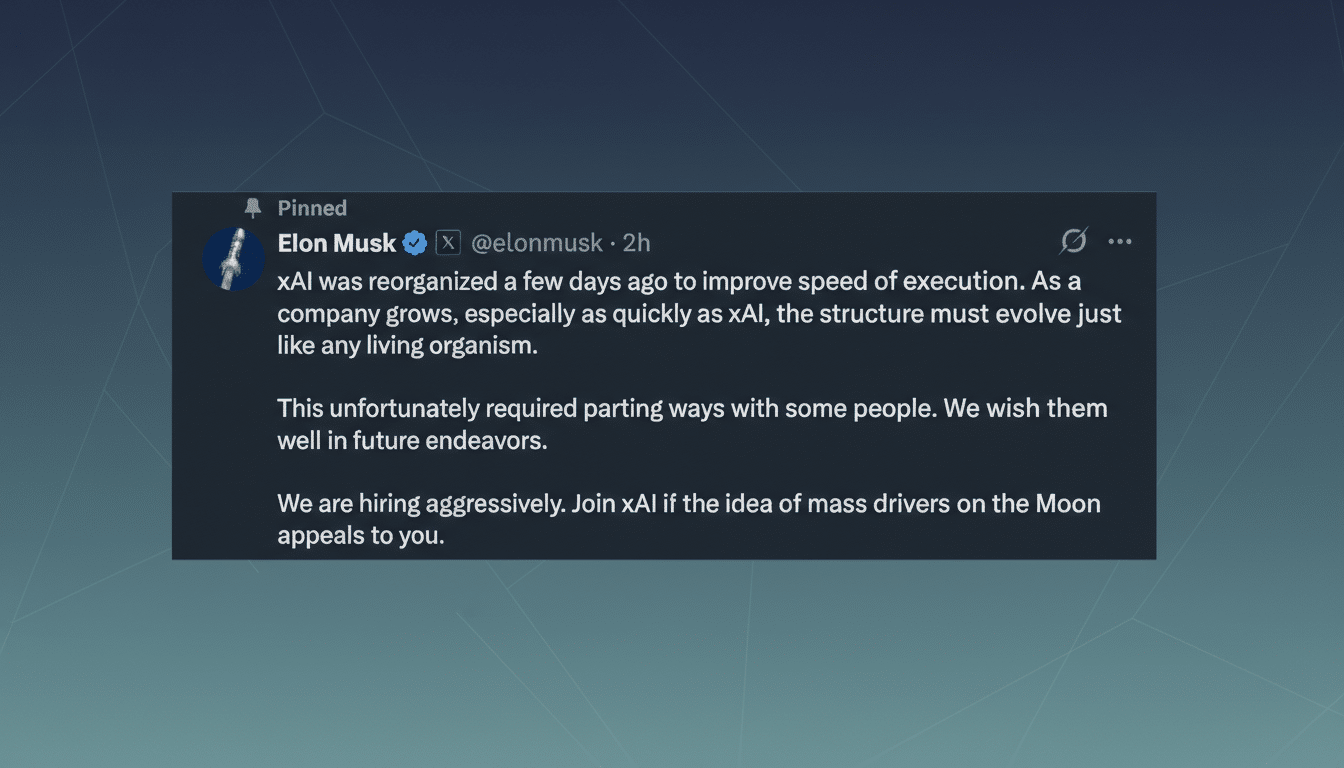Click the rocket profile picture thumbnail
This screenshot has width=1344, height=768.
pyautogui.click(x=234, y=258)
